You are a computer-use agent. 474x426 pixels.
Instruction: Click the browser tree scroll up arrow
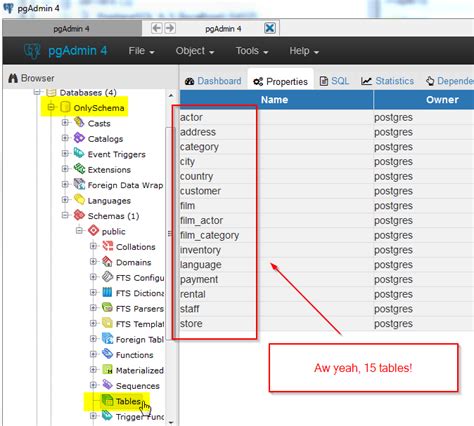point(171,96)
